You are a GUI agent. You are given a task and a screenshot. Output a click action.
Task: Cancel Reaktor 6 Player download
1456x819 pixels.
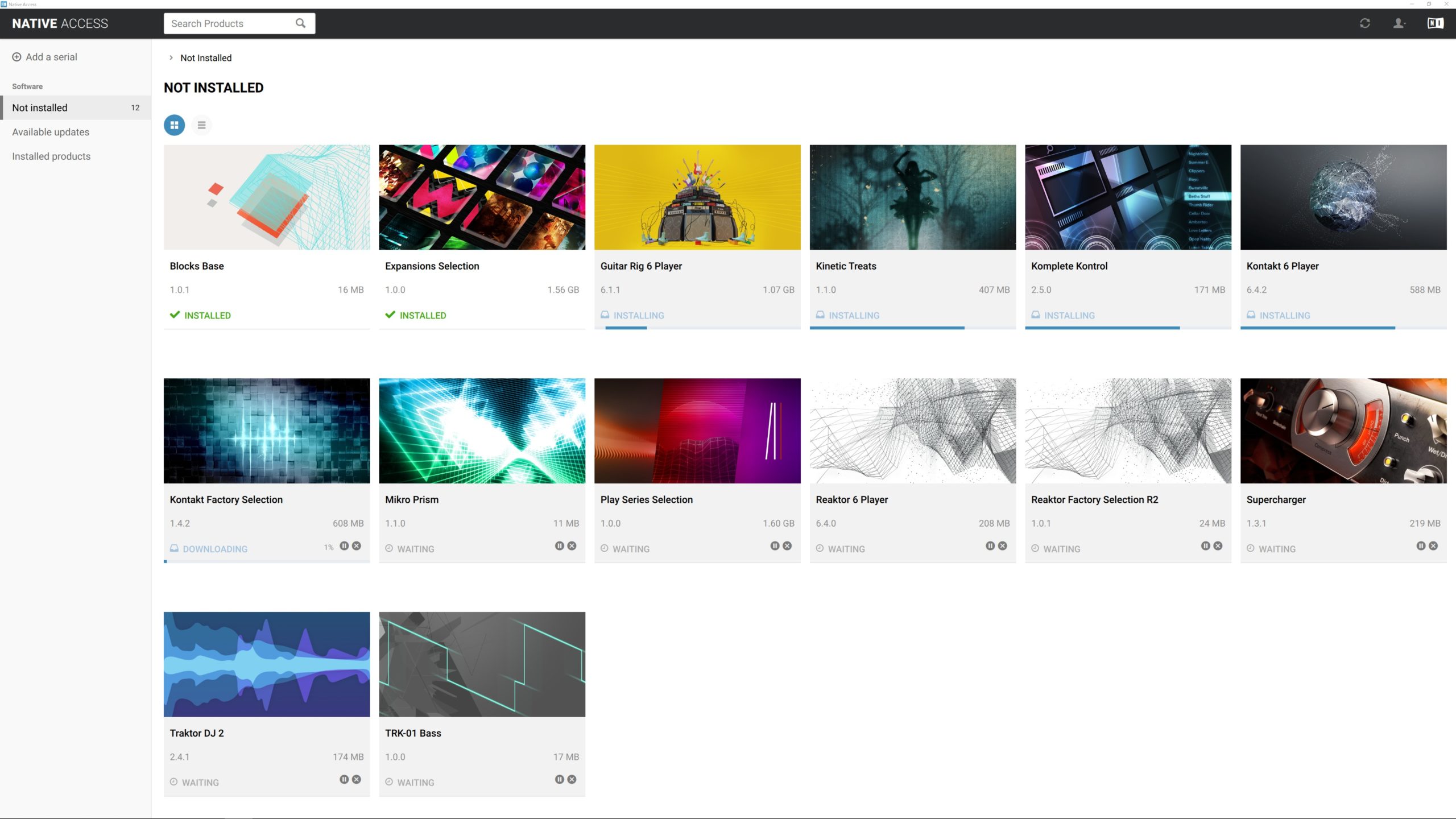point(1003,546)
